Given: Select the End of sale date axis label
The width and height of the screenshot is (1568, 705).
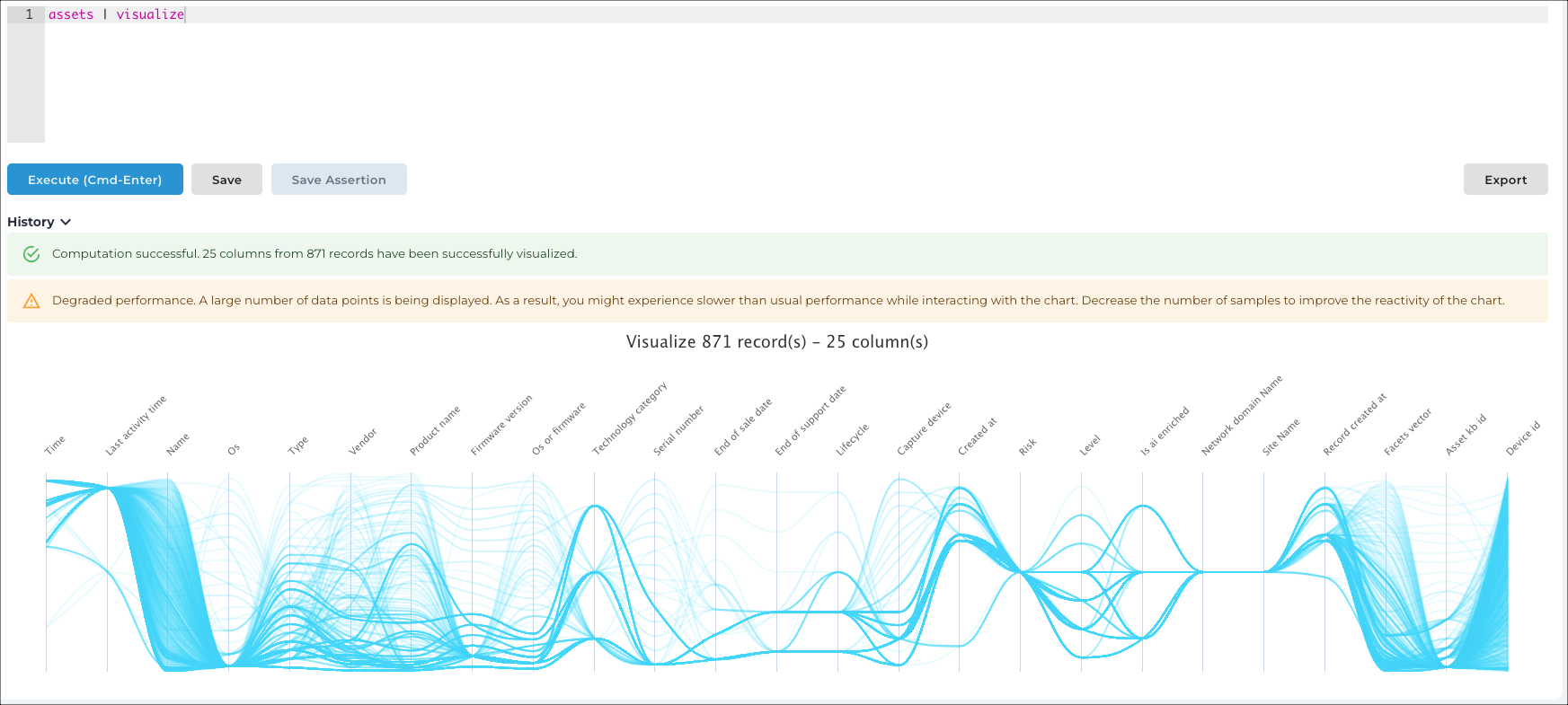Looking at the screenshot, I should 743,427.
